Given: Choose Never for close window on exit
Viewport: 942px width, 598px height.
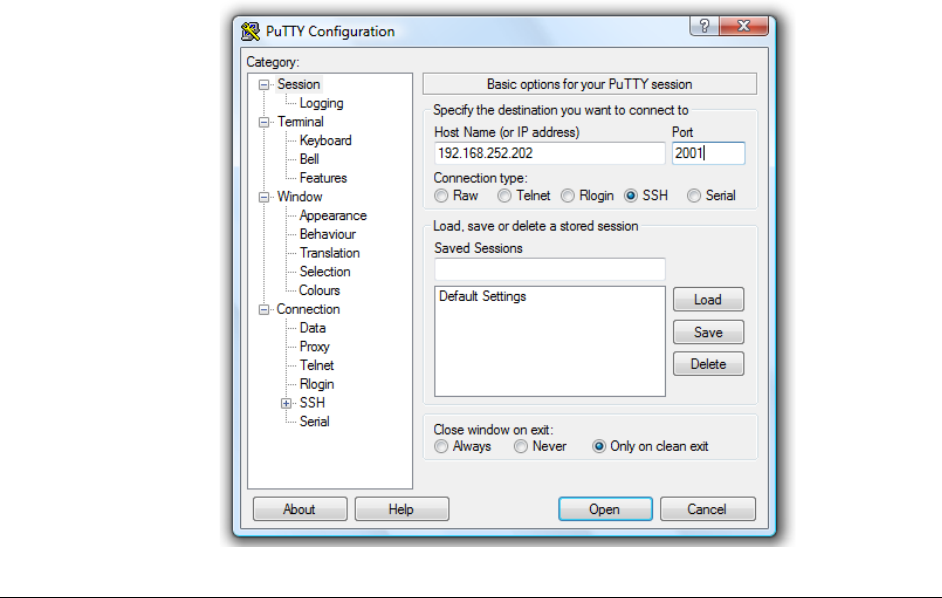Looking at the screenshot, I should click(x=521, y=447).
